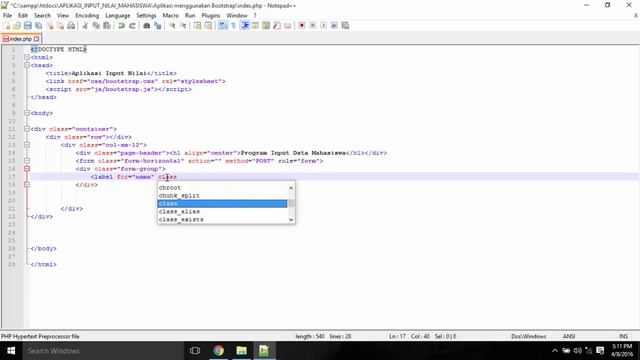640x360 pixels.
Task: Open the File menu
Action: [7, 16]
